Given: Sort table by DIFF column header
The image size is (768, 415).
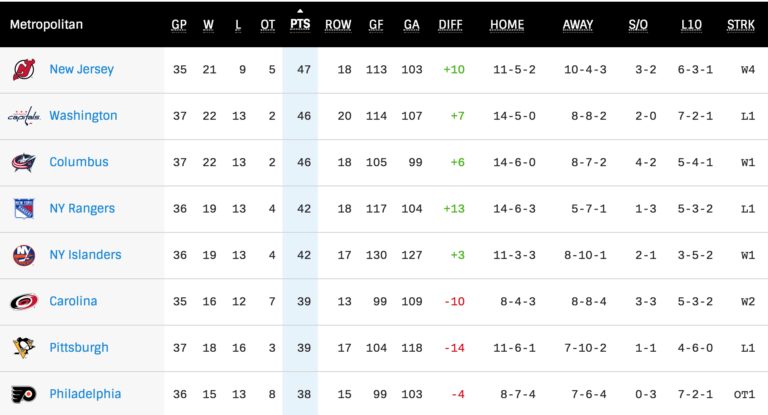Looking at the screenshot, I should pyautogui.click(x=450, y=25).
